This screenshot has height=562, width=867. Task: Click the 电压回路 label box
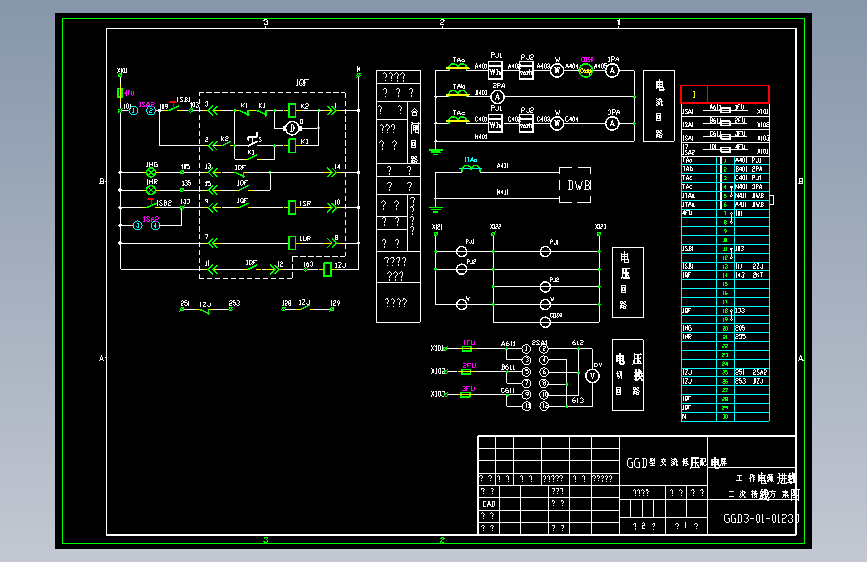(x=628, y=282)
